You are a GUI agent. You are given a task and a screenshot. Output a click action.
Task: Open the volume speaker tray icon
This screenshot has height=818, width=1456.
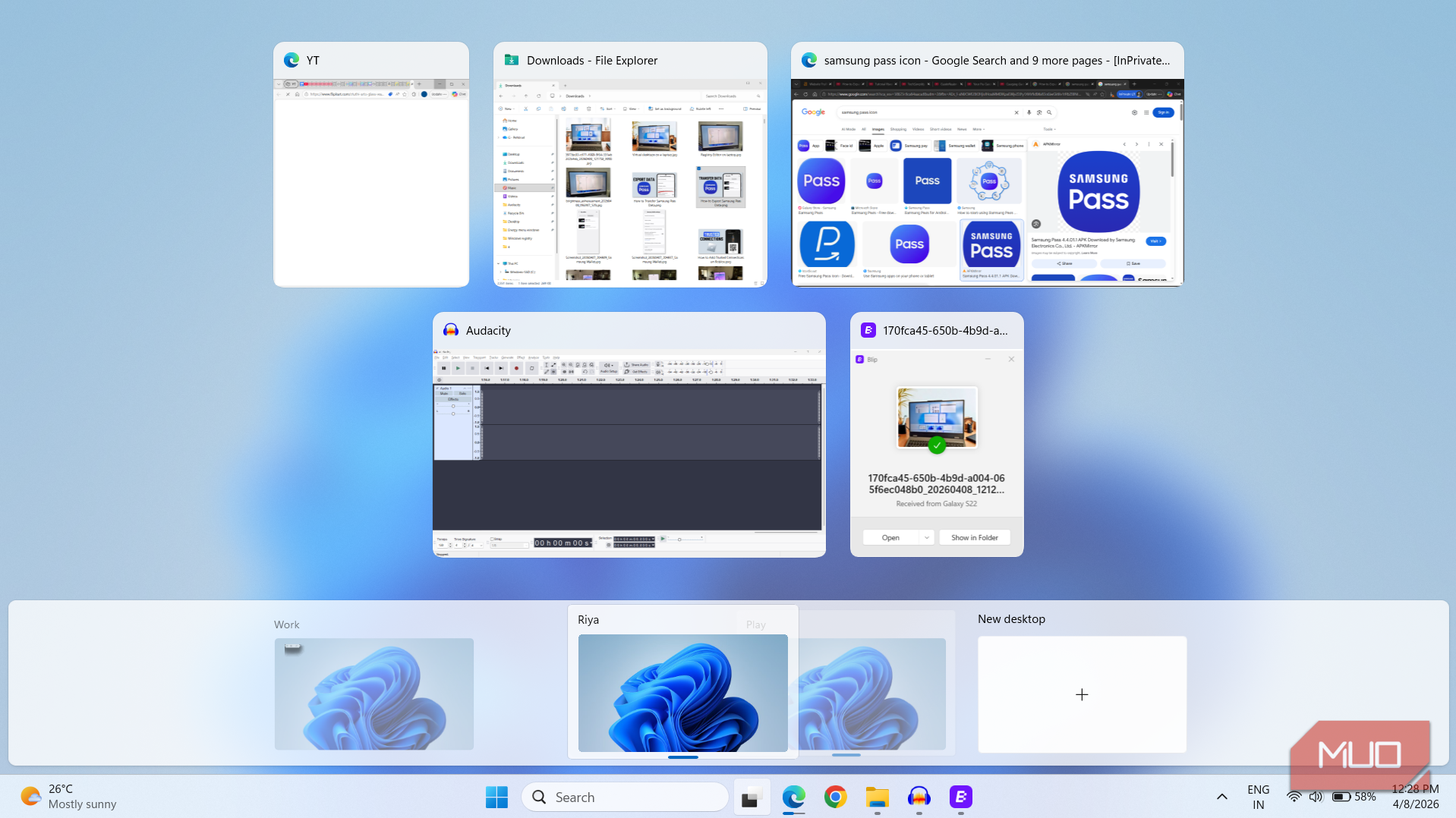point(1316,797)
